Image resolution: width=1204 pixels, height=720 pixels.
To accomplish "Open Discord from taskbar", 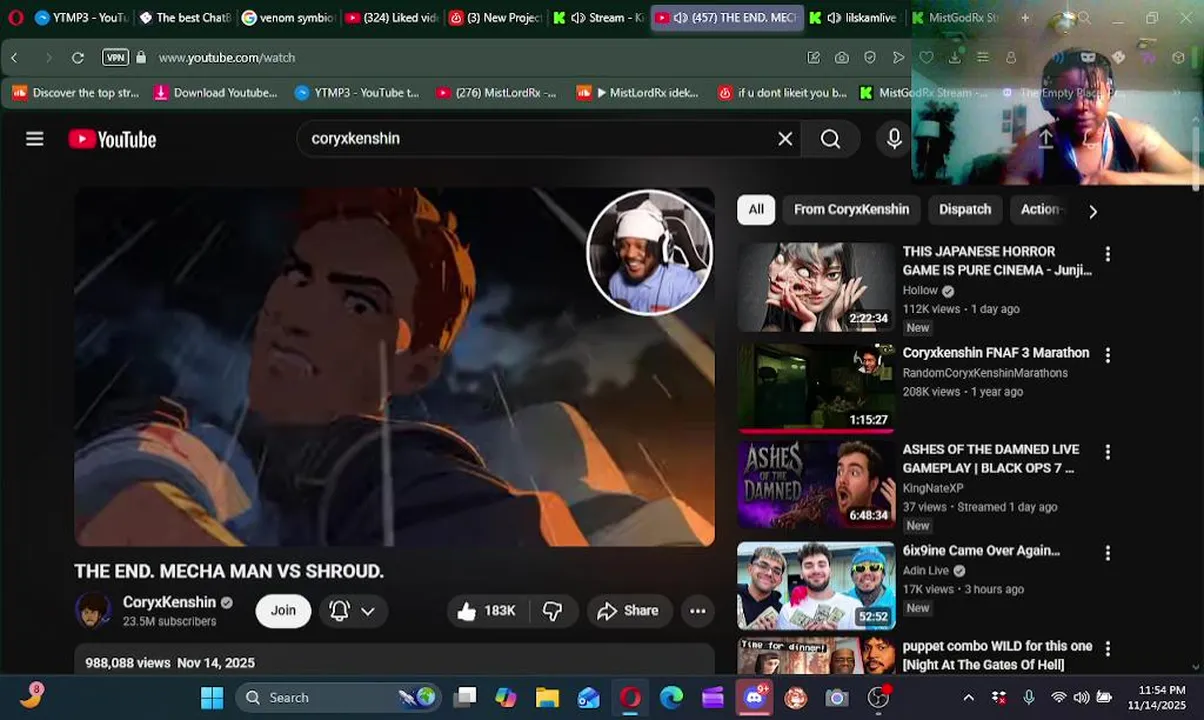I will point(754,698).
